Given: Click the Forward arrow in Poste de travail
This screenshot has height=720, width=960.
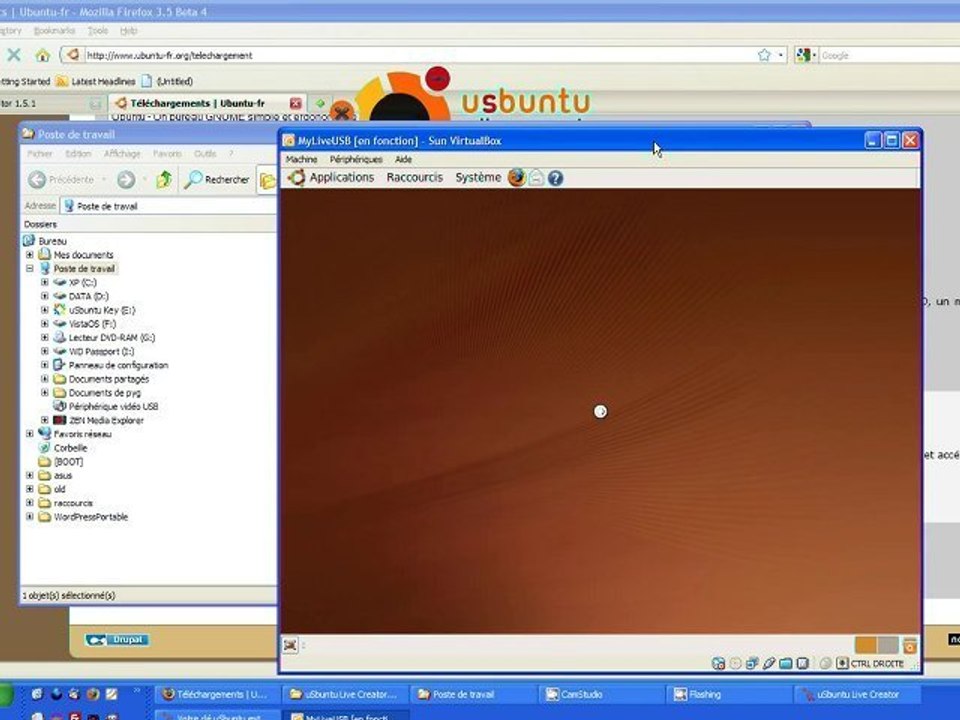Looking at the screenshot, I should (x=126, y=179).
